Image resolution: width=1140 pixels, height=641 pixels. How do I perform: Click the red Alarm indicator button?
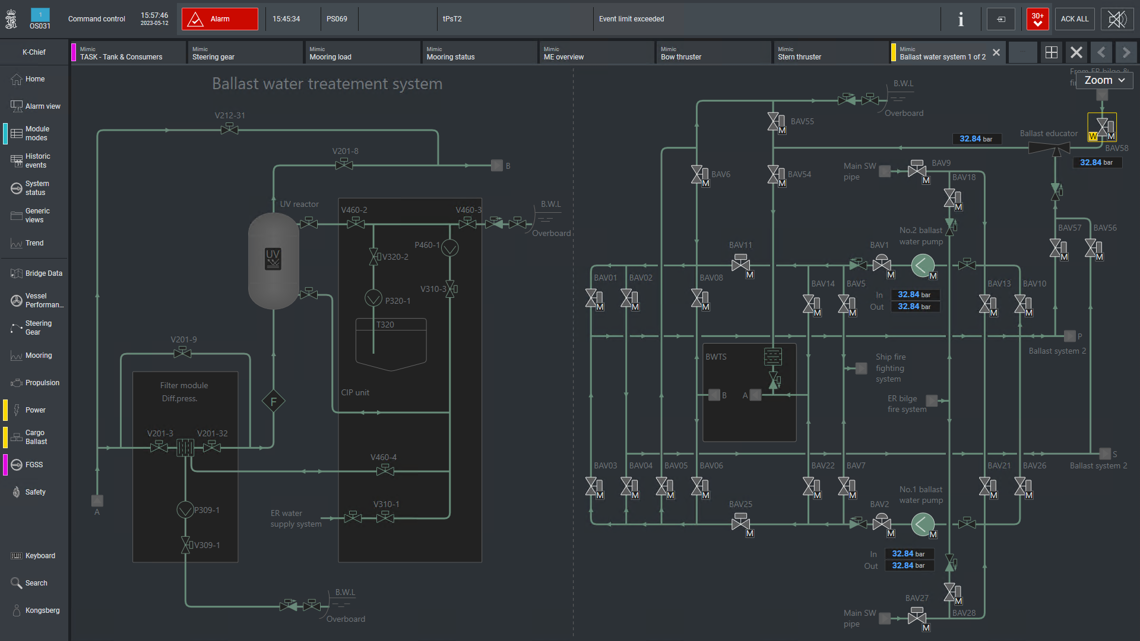(219, 19)
